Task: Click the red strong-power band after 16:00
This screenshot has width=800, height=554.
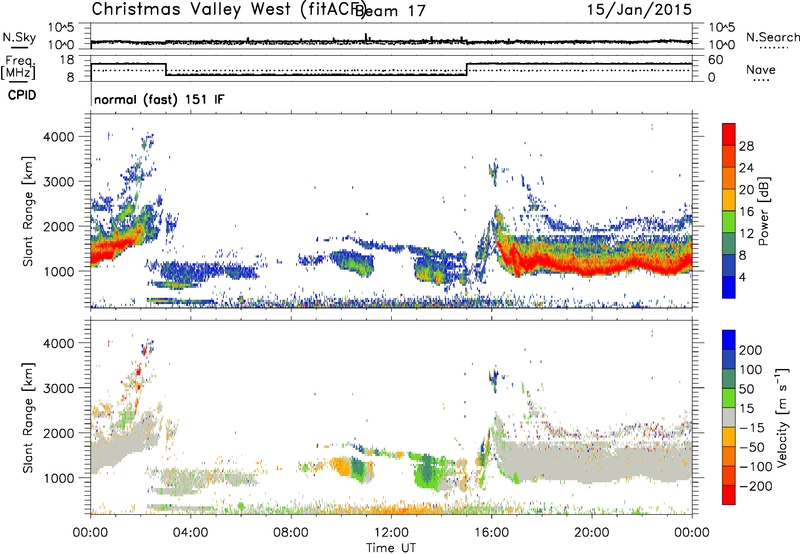Action: (x=592, y=262)
